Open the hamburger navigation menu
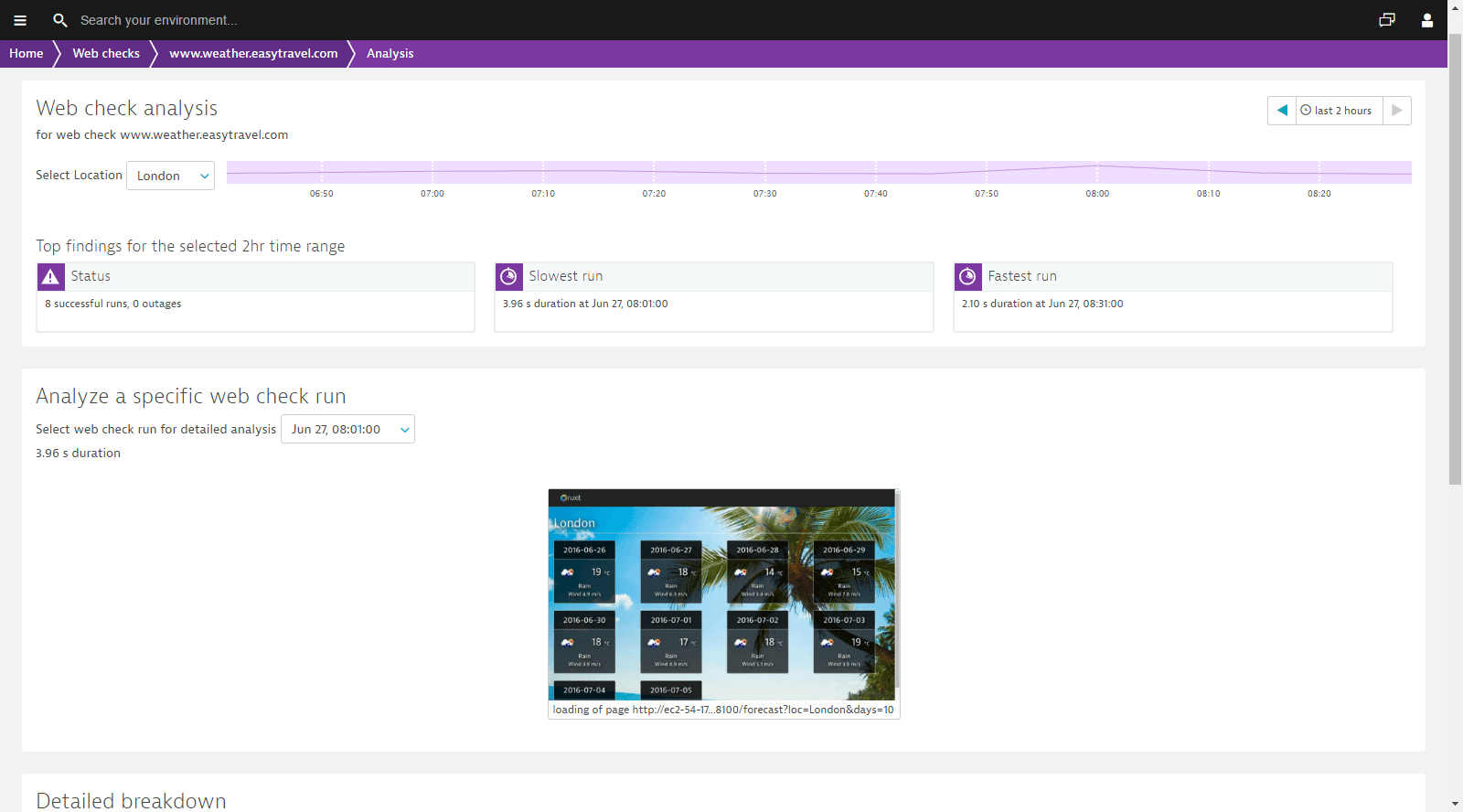The height and width of the screenshot is (812, 1463). point(20,20)
